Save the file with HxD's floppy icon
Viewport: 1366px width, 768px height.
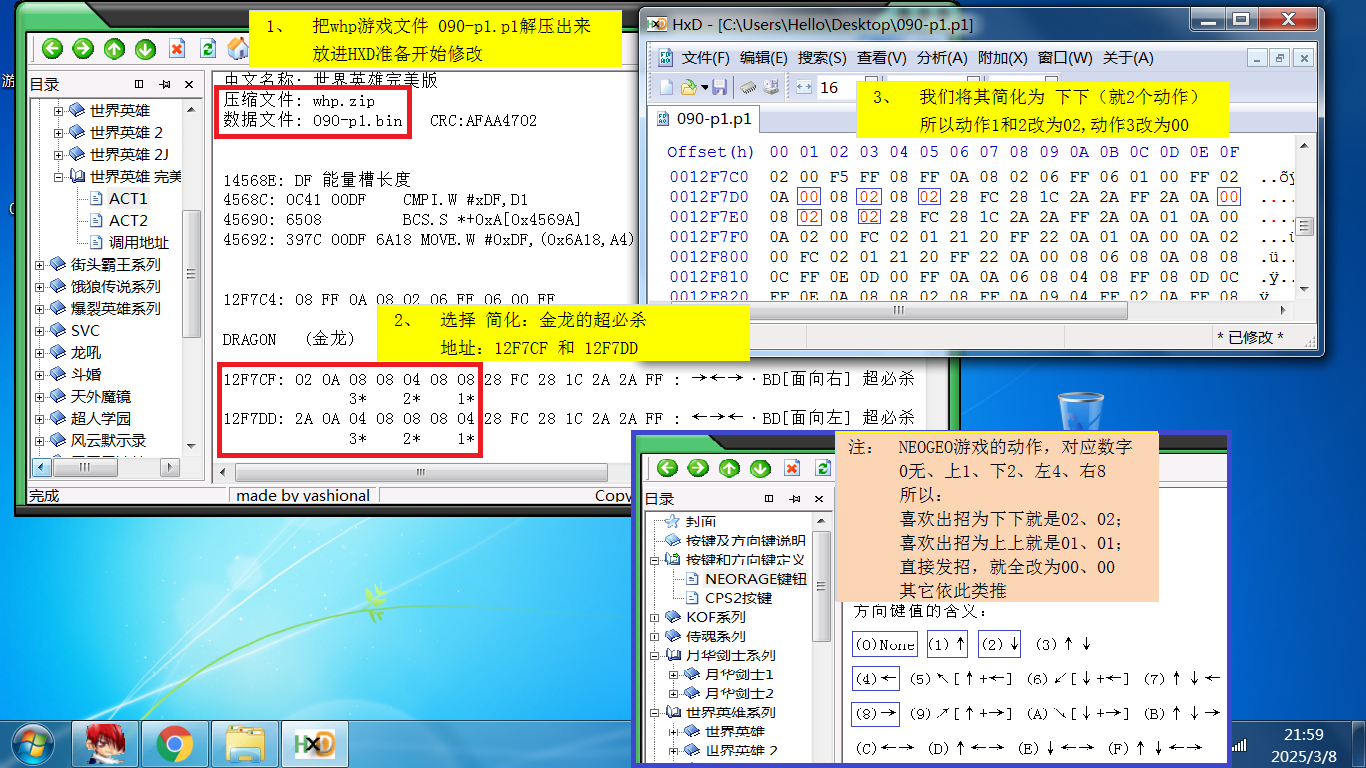719,87
